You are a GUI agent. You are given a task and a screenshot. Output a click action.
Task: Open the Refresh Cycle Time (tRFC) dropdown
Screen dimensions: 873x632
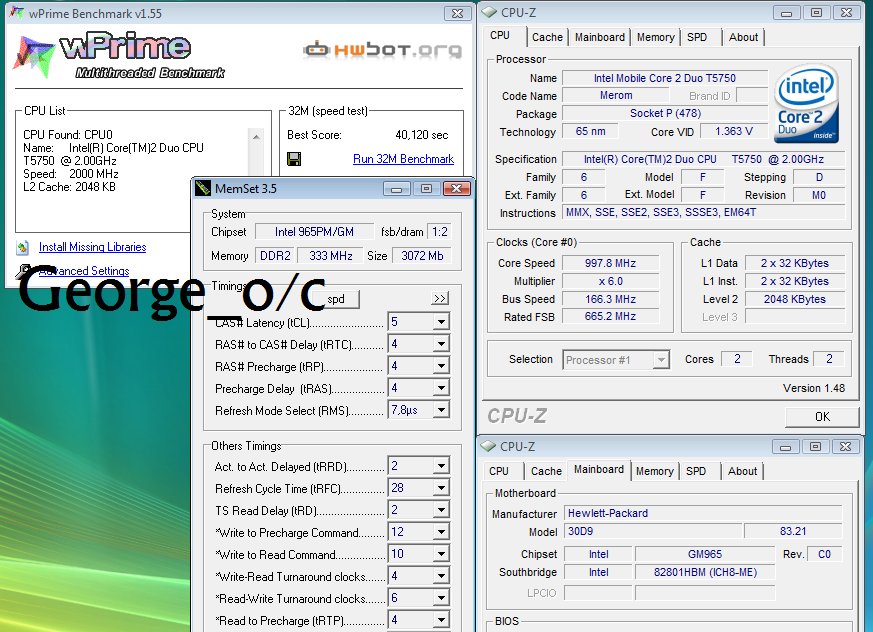441,488
